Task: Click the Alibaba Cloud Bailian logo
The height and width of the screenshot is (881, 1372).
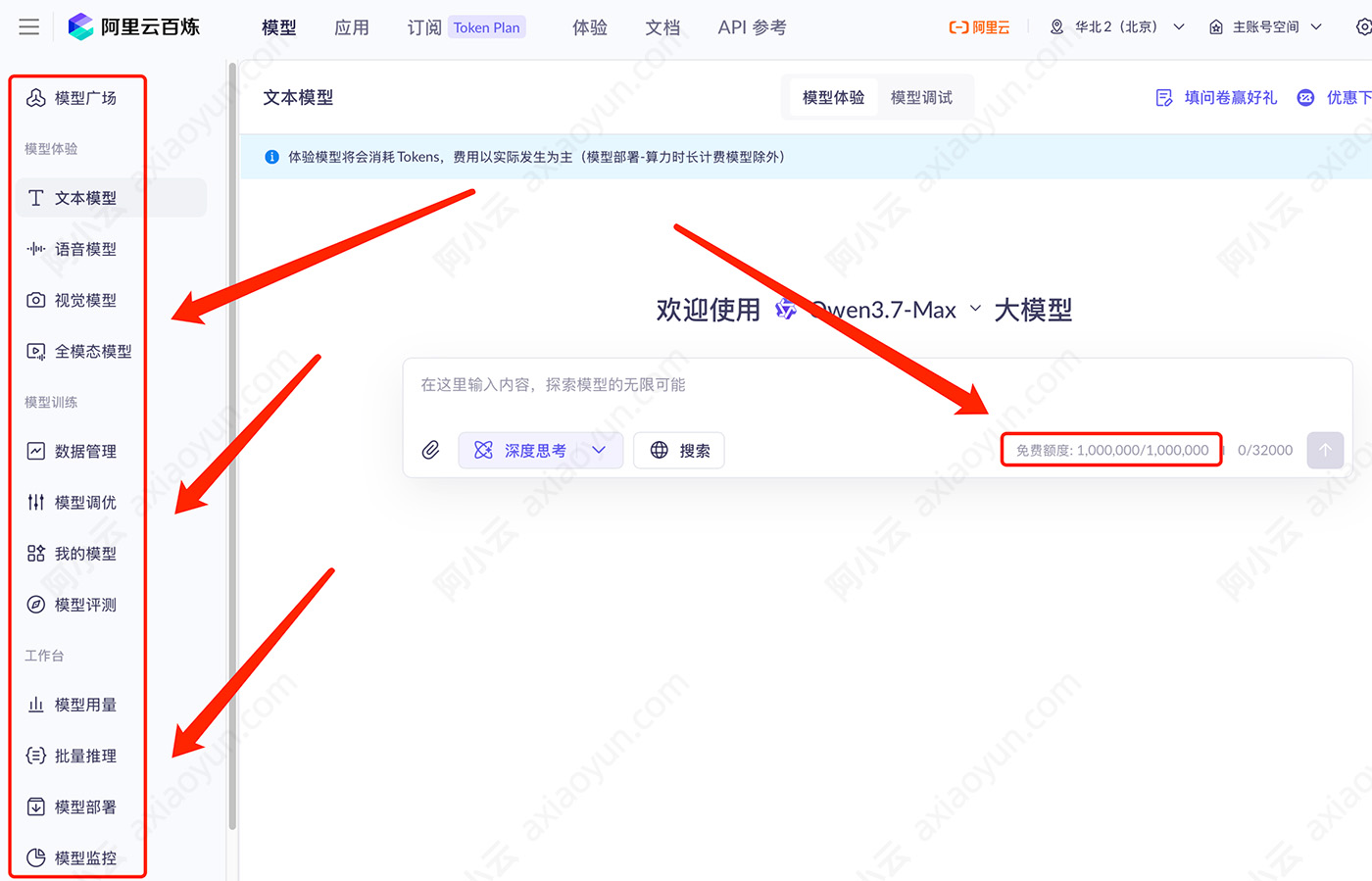Action: 134,26
